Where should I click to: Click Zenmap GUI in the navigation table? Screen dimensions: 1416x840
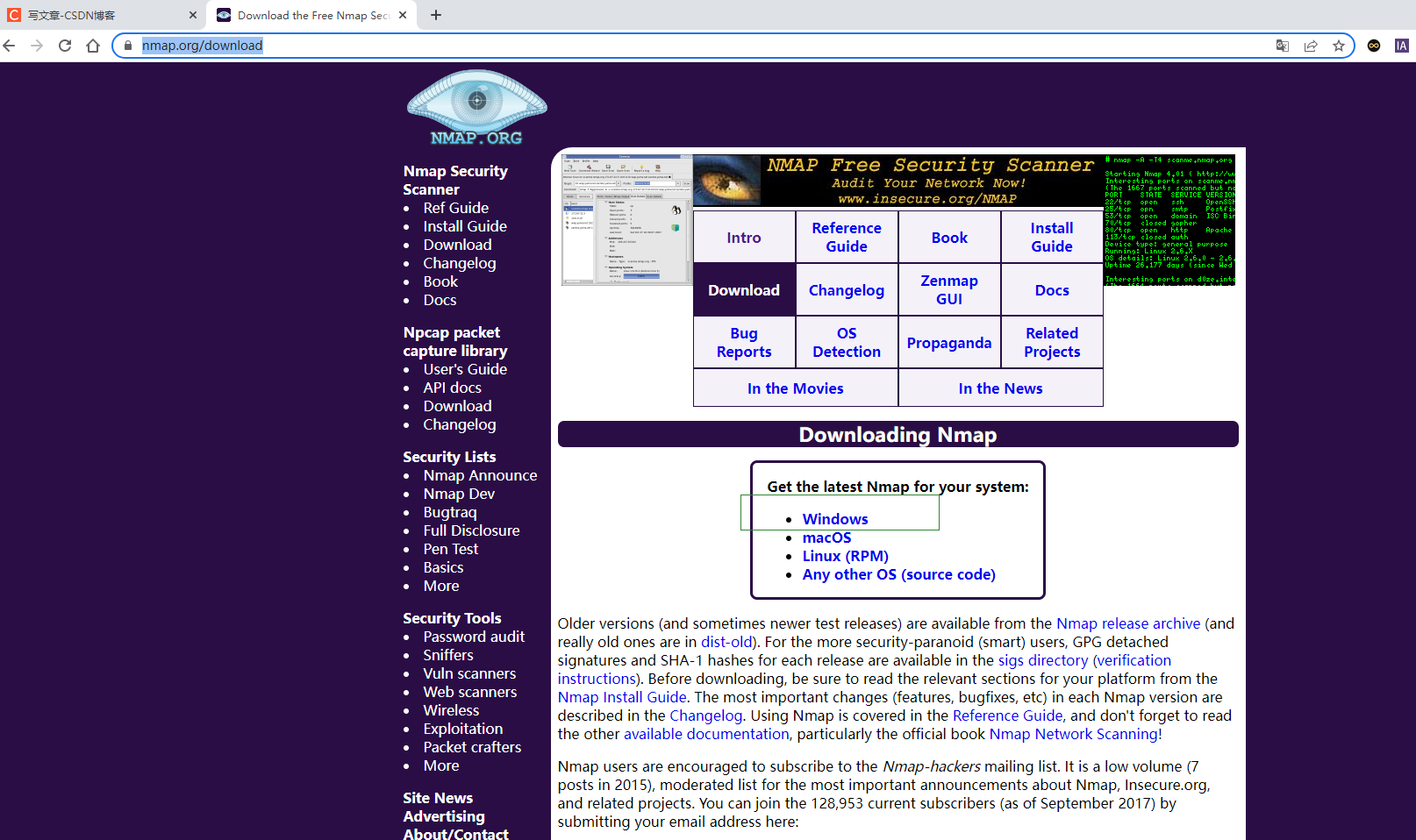pyautogui.click(x=948, y=289)
